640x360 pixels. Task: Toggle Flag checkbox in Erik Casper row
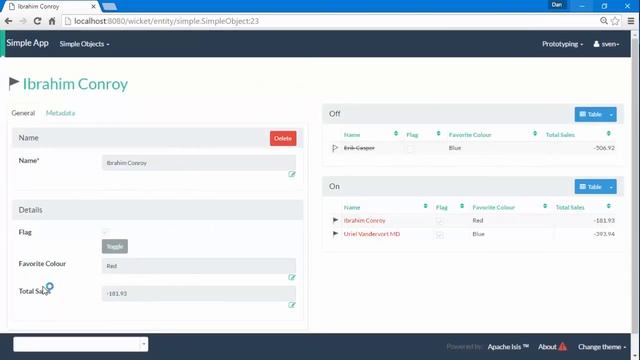(411, 149)
